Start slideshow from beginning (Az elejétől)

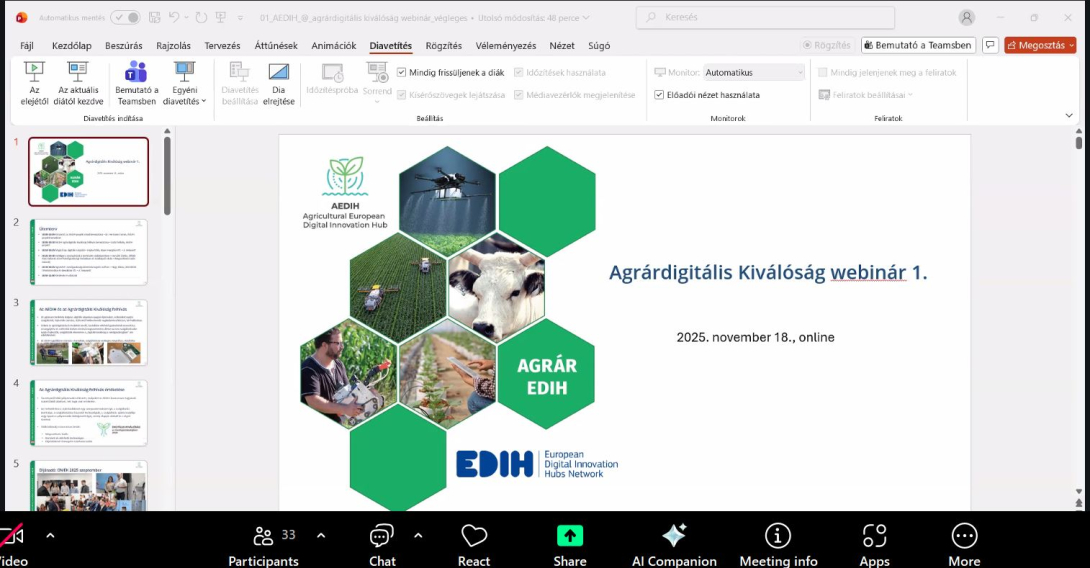[34, 73]
